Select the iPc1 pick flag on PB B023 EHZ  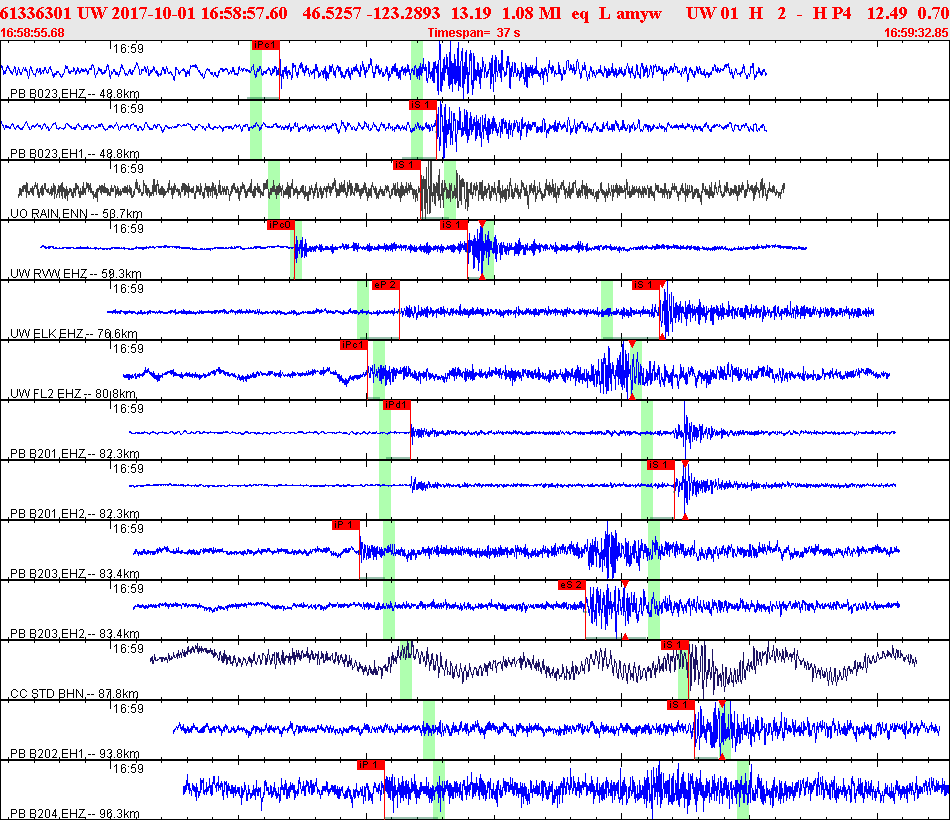pyautogui.click(x=265, y=45)
